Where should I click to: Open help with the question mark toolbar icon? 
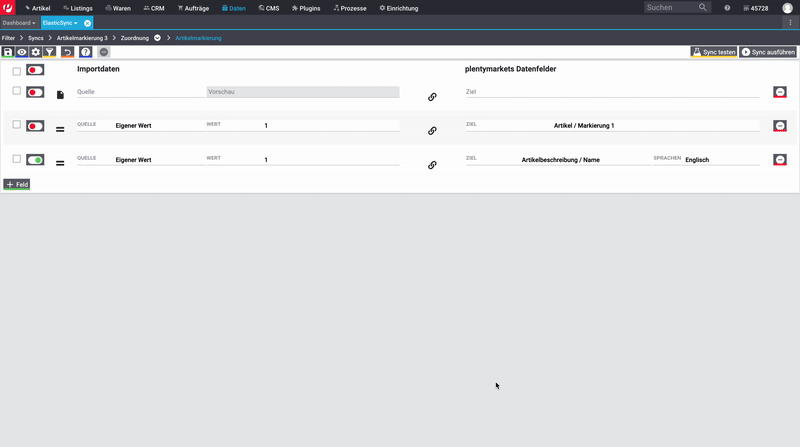pos(85,52)
